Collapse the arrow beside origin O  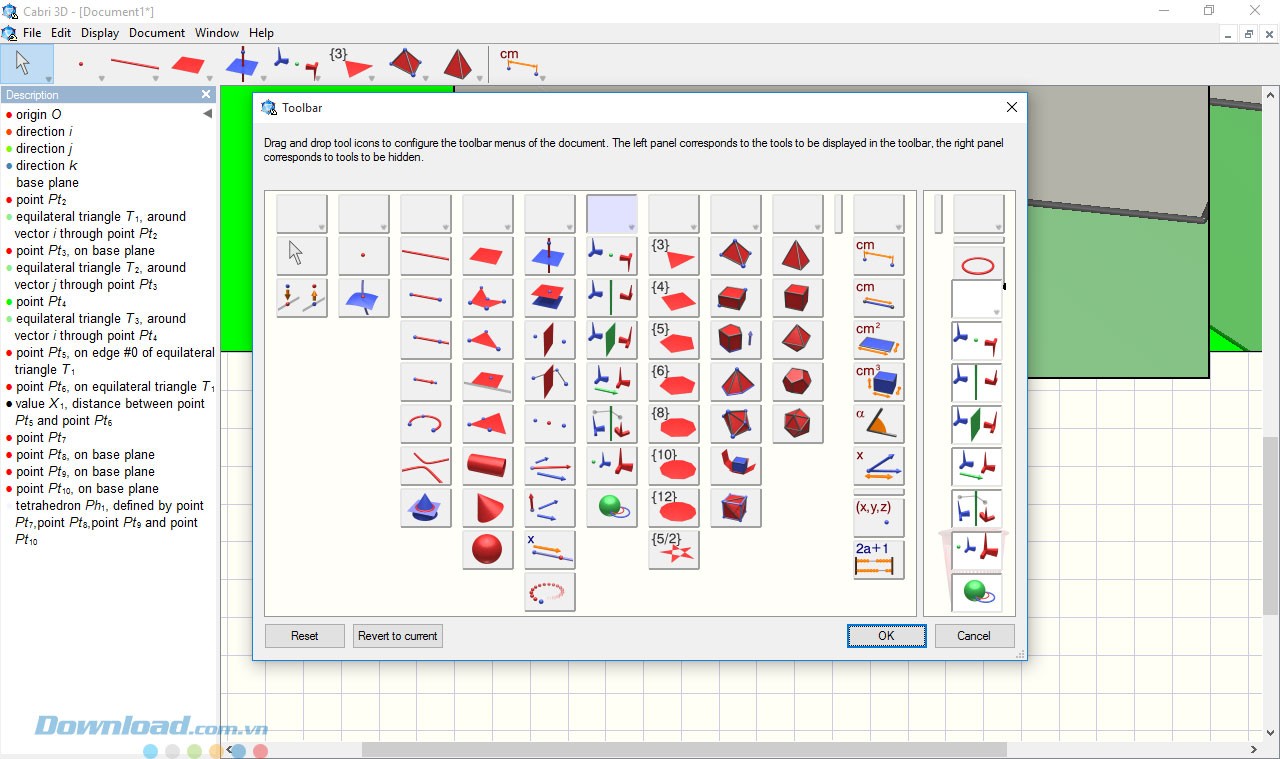207,114
